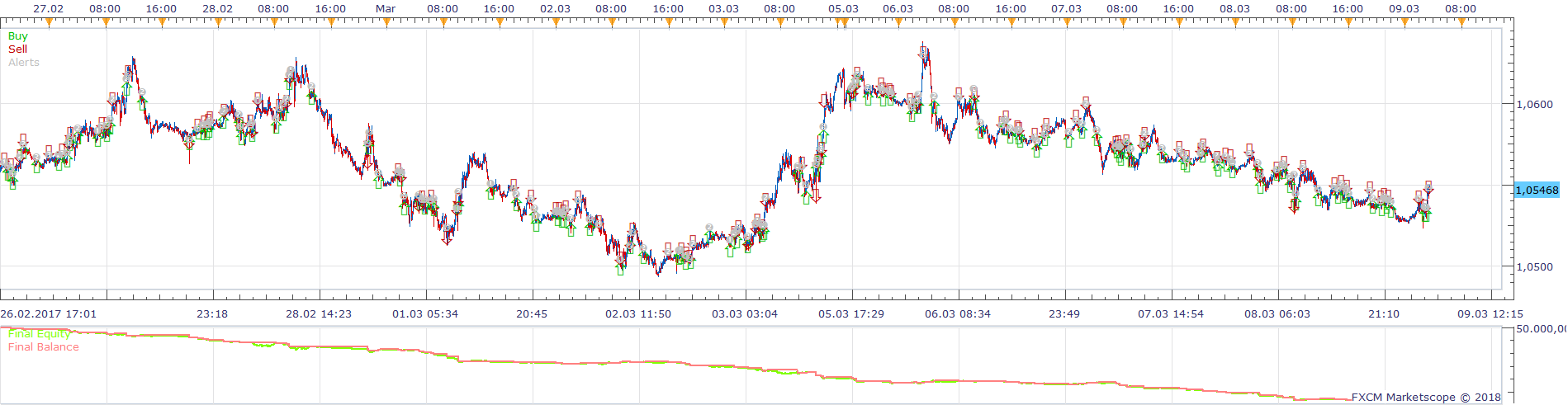Click the Final Equity legend label
The image size is (1568, 405).
coord(39,334)
